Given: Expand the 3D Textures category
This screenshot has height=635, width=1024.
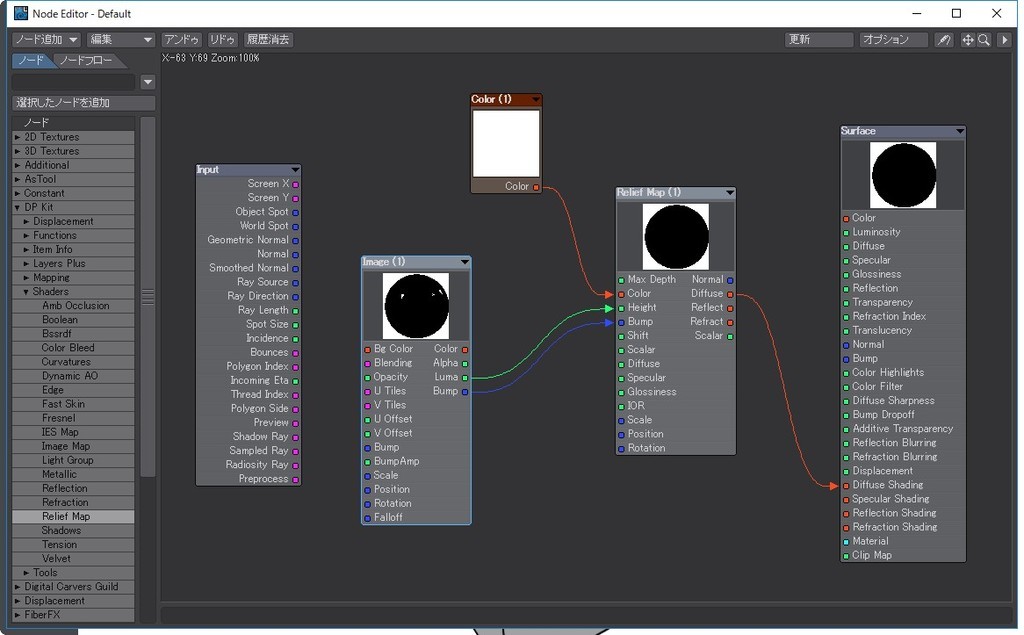Looking at the screenshot, I should [x=18, y=151].
